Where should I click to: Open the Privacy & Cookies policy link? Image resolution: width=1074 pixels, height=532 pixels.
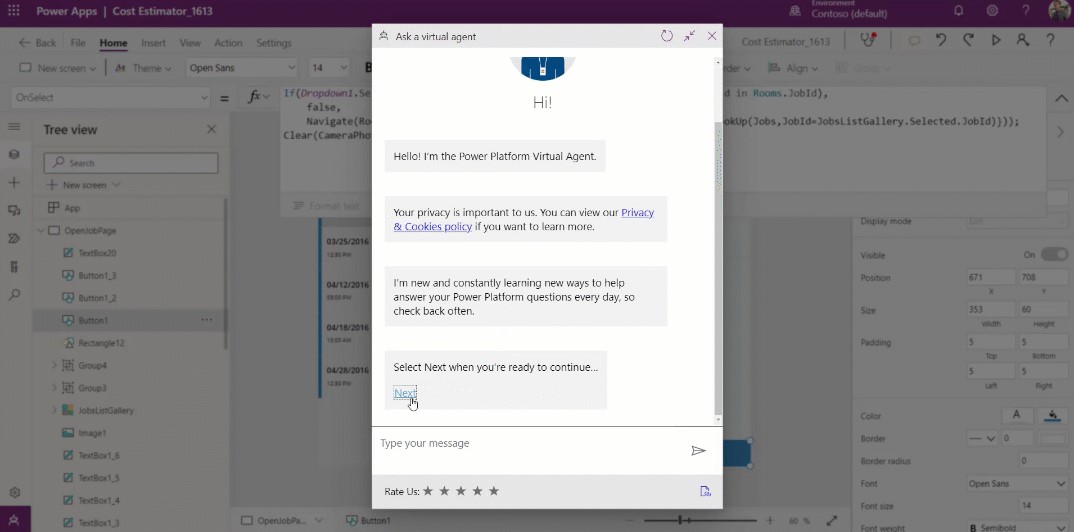tap(523, 220)
